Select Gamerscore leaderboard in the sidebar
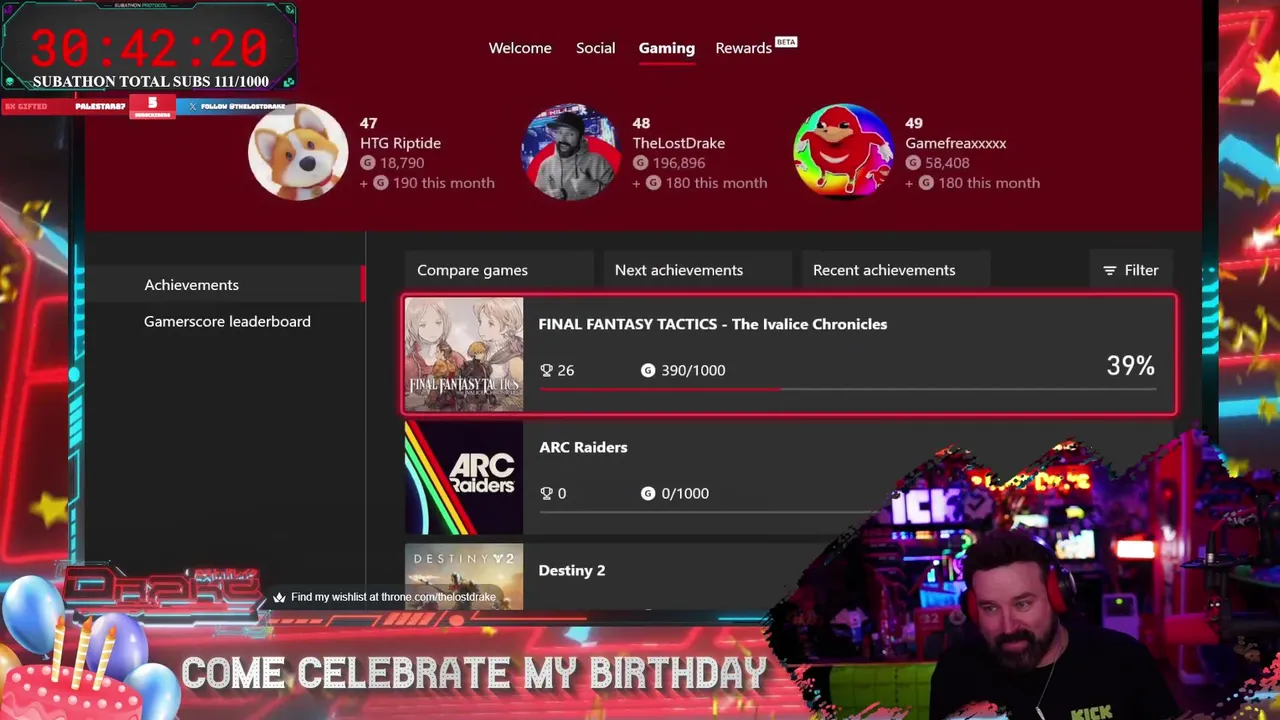This screenshot has height=720, width=1280. [x=227, y=321]
